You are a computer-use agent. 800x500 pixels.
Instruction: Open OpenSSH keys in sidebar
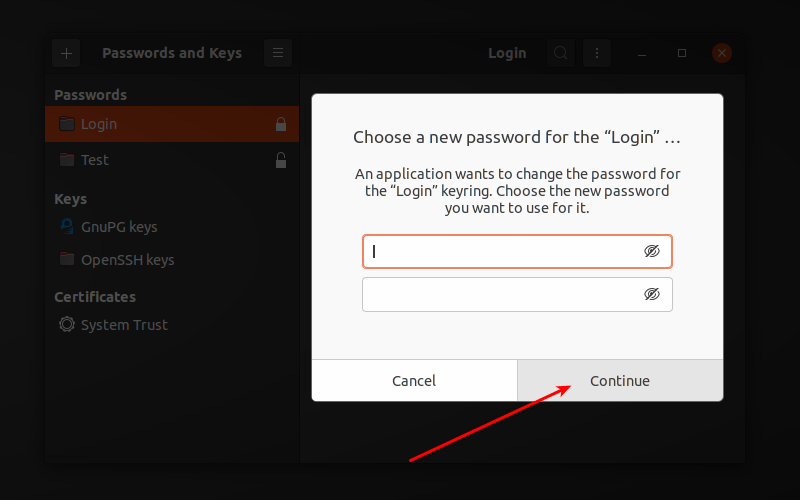[127, 260]
